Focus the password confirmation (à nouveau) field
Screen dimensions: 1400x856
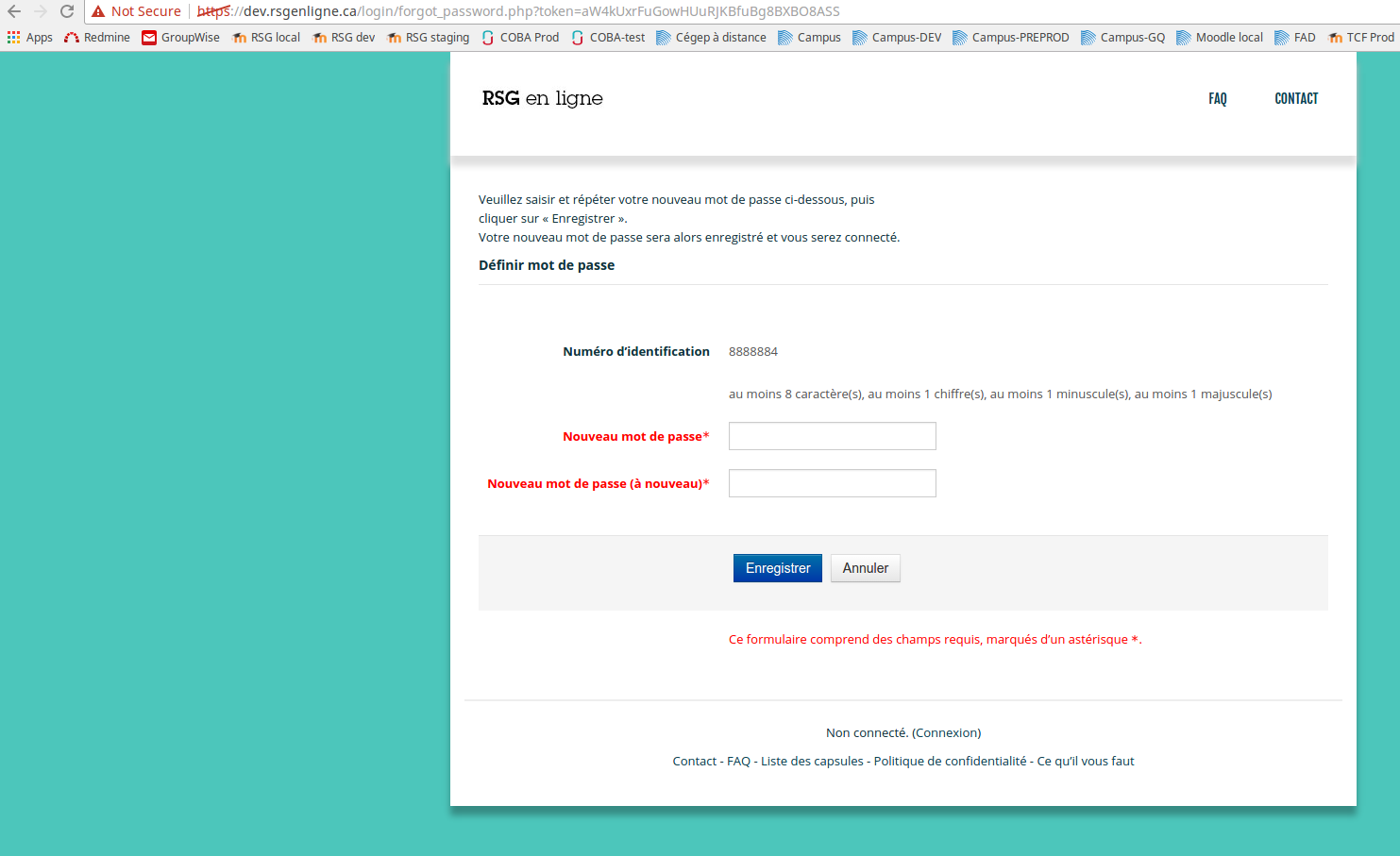(832, 483)
